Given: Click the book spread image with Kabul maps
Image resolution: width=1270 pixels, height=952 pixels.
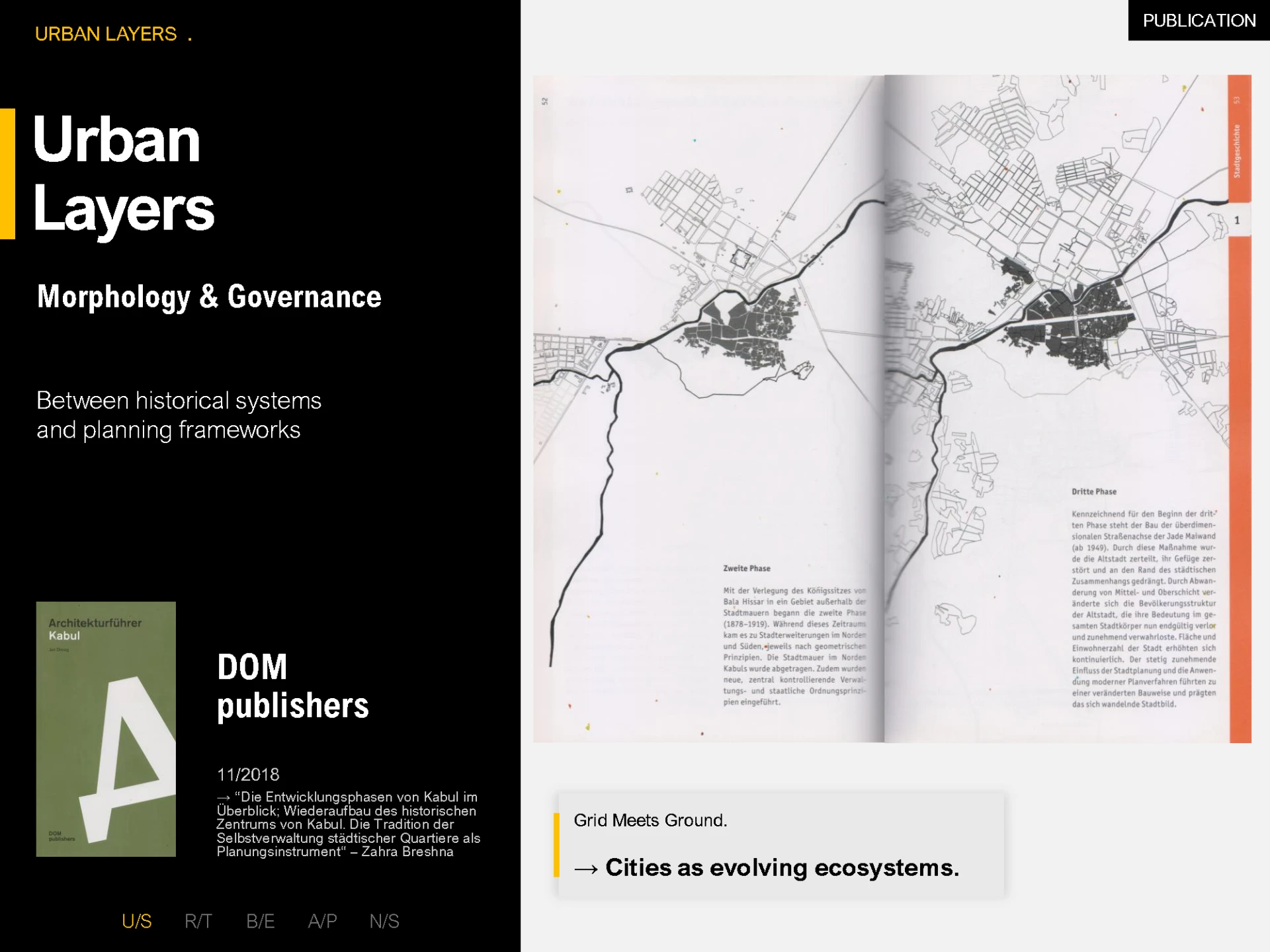Looking at the screenshot, I should pos(892,409).
